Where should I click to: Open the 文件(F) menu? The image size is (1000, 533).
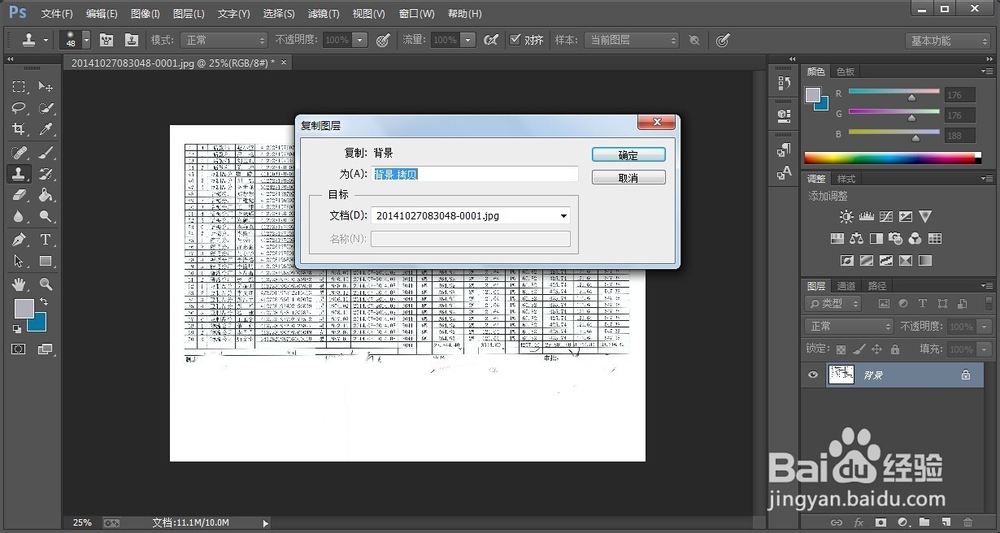point(57,13)
